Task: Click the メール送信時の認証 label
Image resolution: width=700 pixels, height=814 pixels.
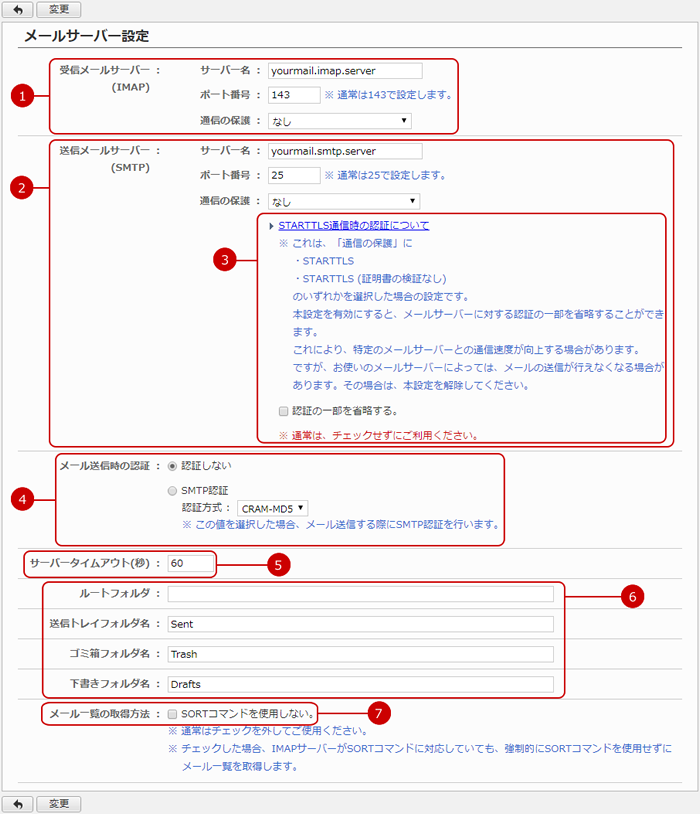Action: [105, 466]
